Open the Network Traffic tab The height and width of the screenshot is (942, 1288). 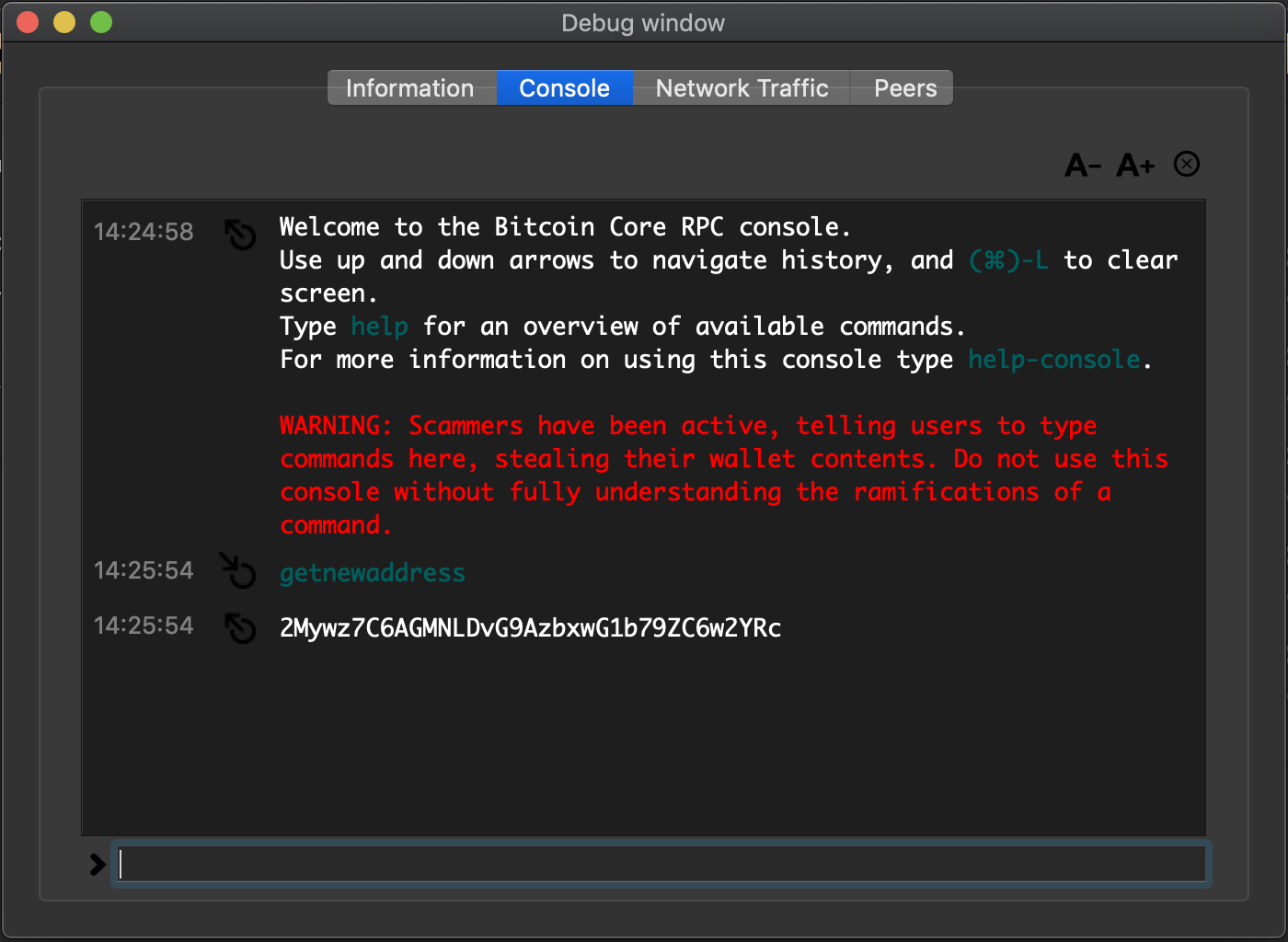pyautogui.click(x=742, y=88)
